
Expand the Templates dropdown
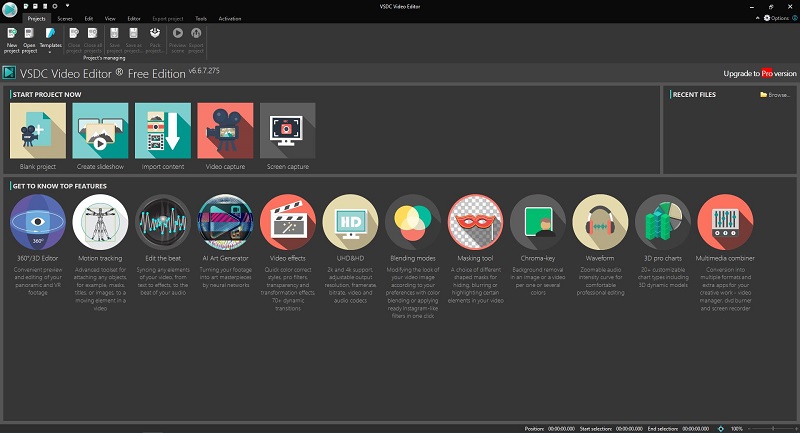(x=51, y=40)
